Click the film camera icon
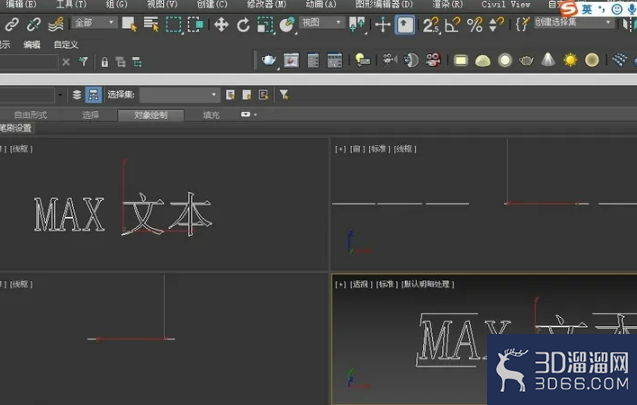 (x=389, y=60)
